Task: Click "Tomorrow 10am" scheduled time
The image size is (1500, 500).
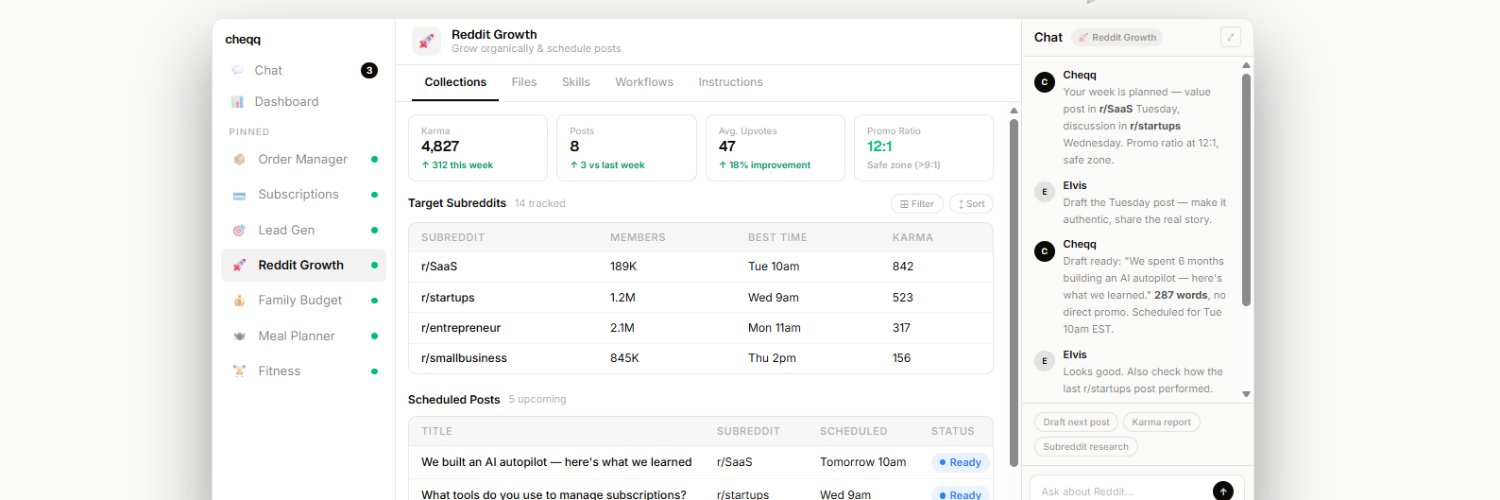Action: (863, 462)
